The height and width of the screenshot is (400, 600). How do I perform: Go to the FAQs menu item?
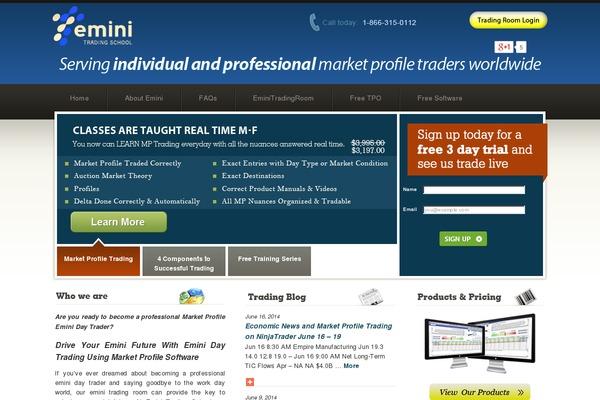click(x=208, y=98)
